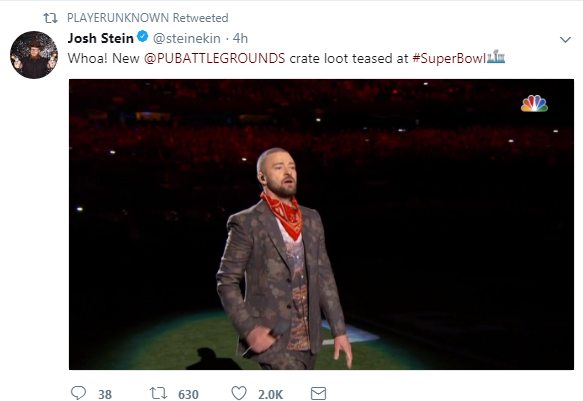This screenshot has height=401, width=583.
Task: Click the 38 replies count
Action: coord(105,394)
